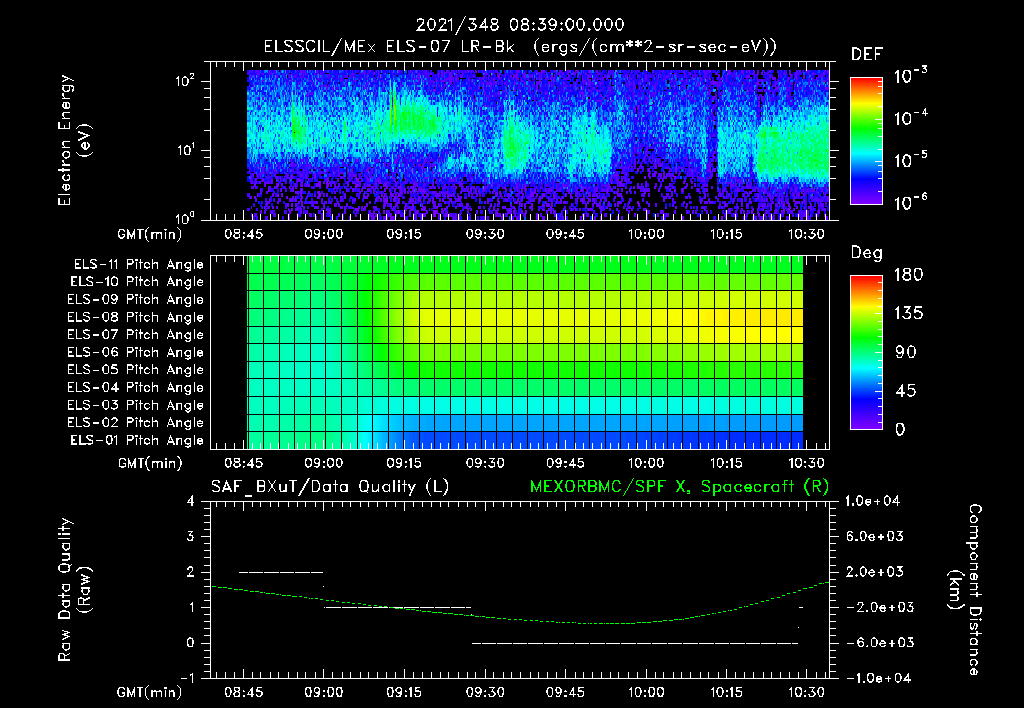Click the DEF legend label
1024x708 pixels.
point(867,55)
